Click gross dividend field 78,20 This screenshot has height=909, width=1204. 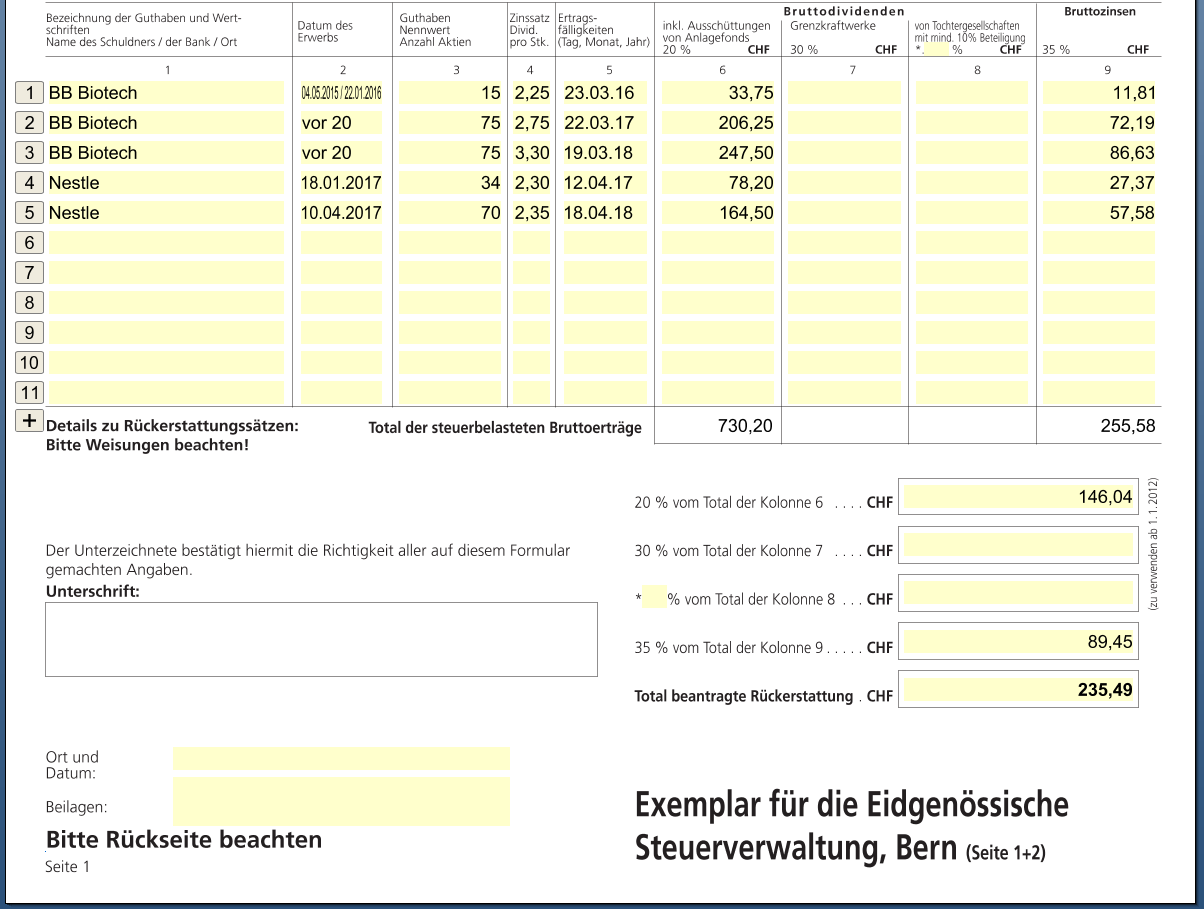(717, 183)
